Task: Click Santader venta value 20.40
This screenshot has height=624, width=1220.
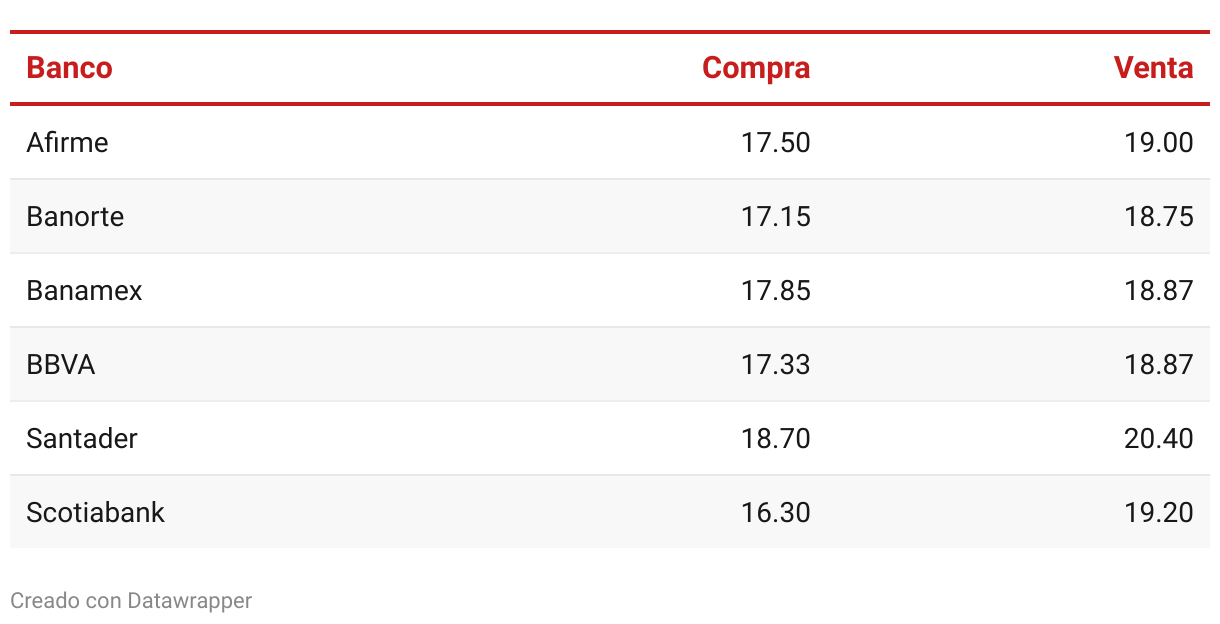Action: point(1159,438)
